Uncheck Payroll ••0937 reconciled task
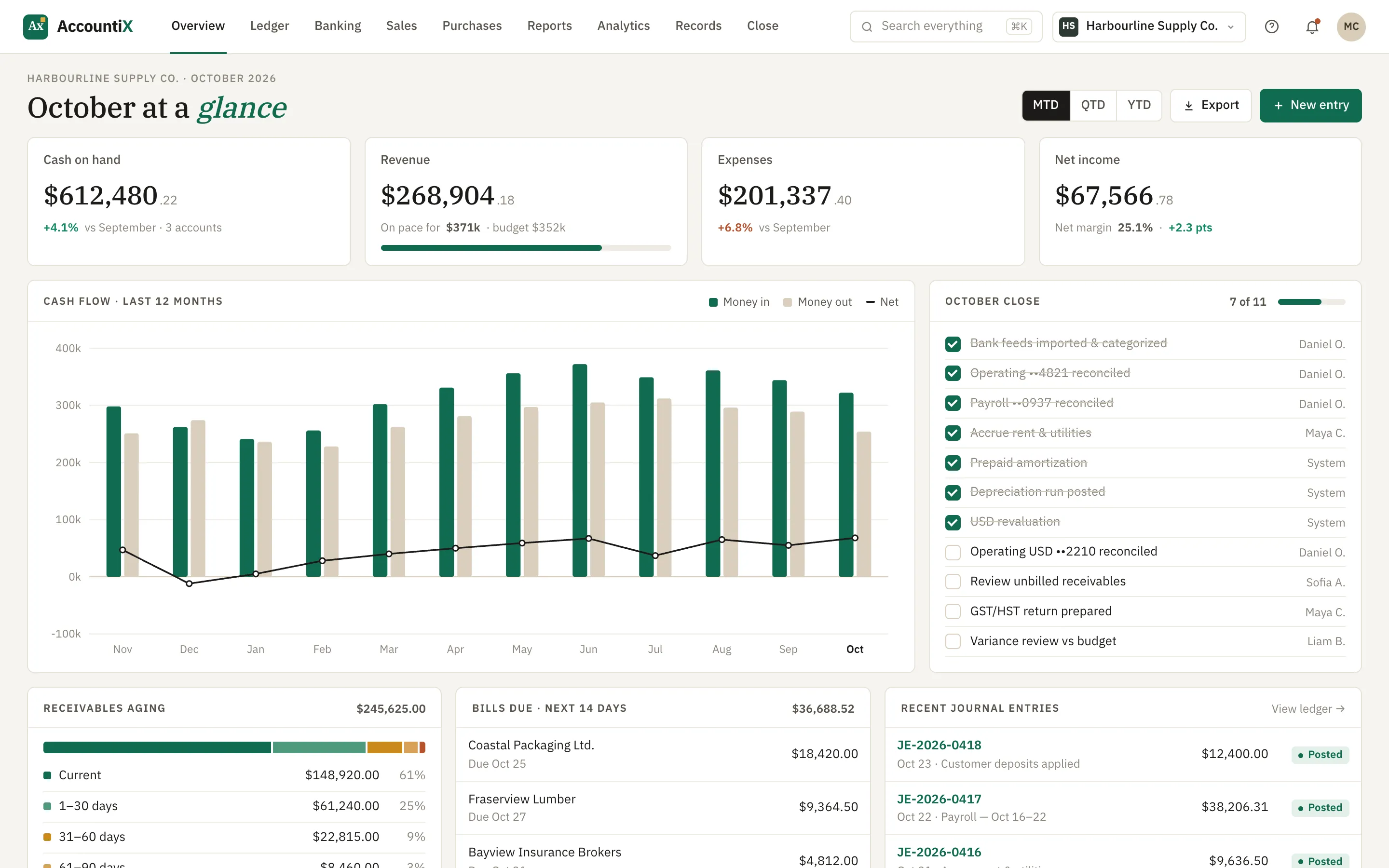The width and height of the screenshot is (1389, 868). point(953,403)
